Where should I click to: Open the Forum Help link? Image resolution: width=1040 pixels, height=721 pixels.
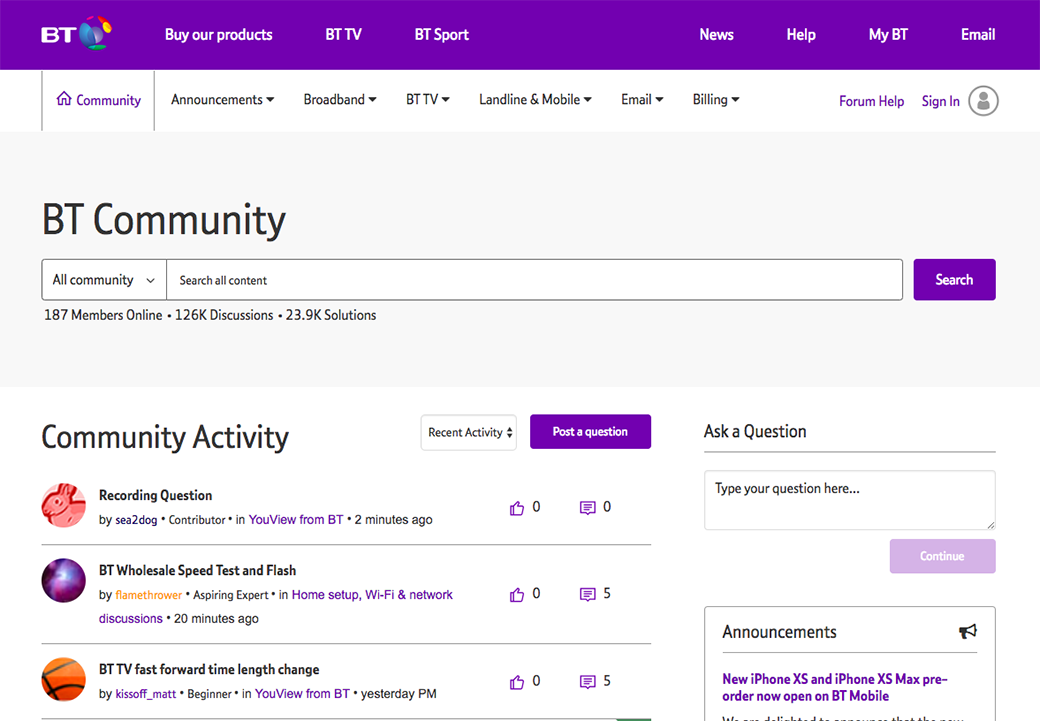point(871,101)
